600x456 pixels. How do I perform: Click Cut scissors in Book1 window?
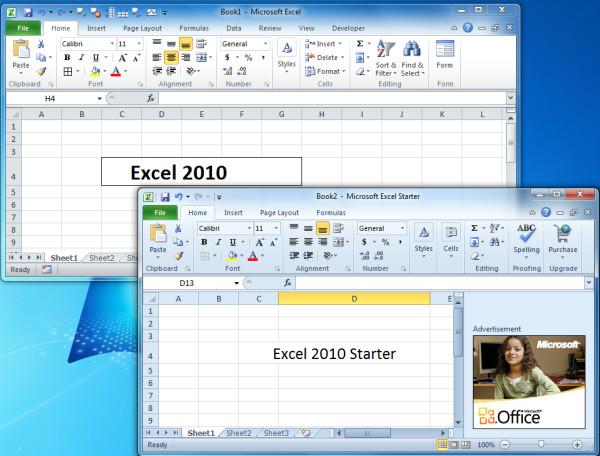pos(41,44)
